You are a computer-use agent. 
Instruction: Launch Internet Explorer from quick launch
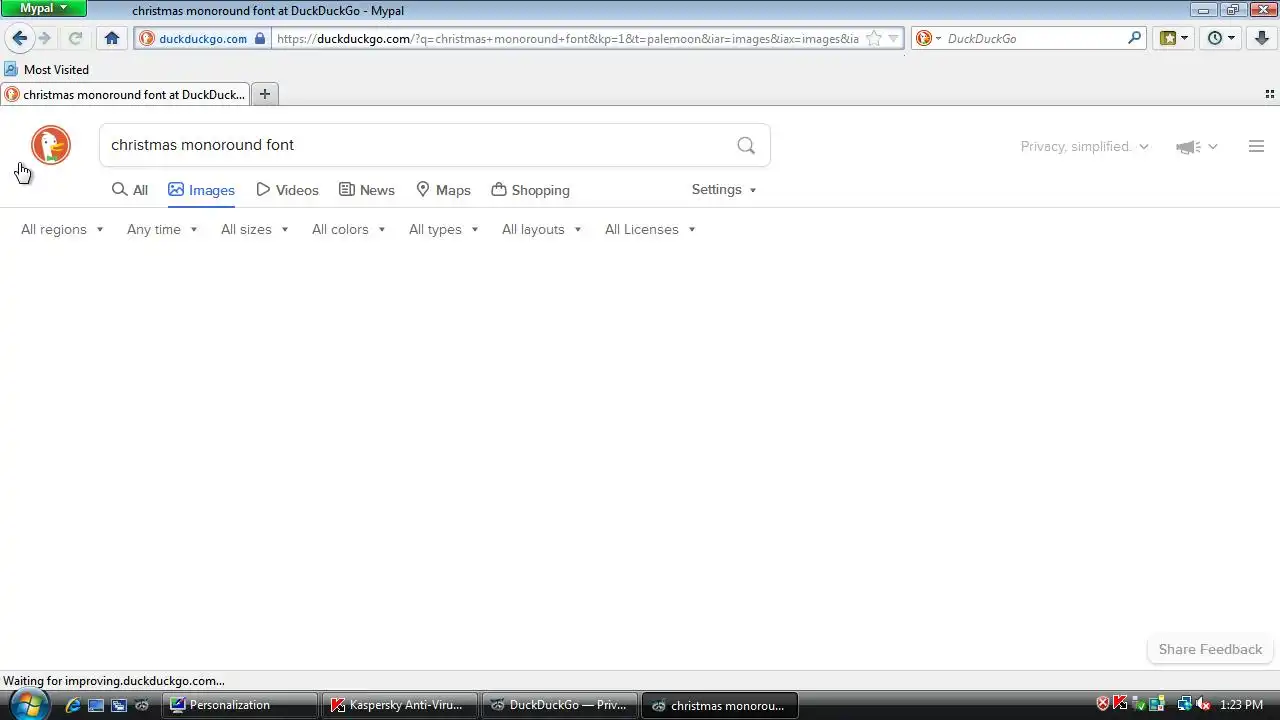(73, 705)
